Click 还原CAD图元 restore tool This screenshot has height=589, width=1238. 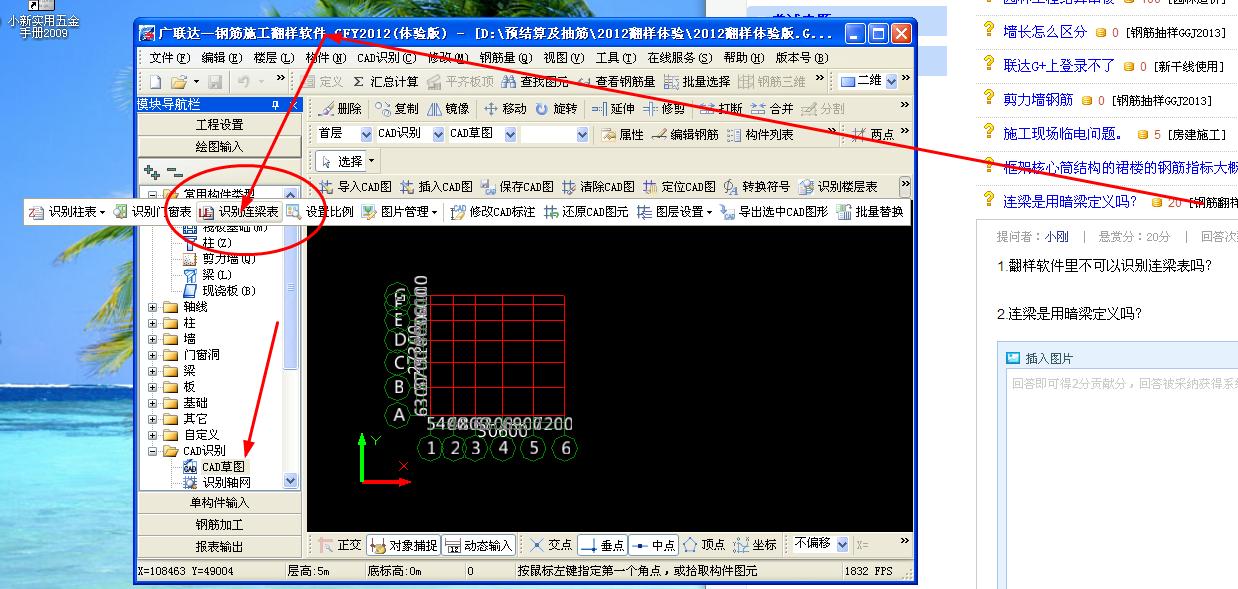click(x=587, y=212)
